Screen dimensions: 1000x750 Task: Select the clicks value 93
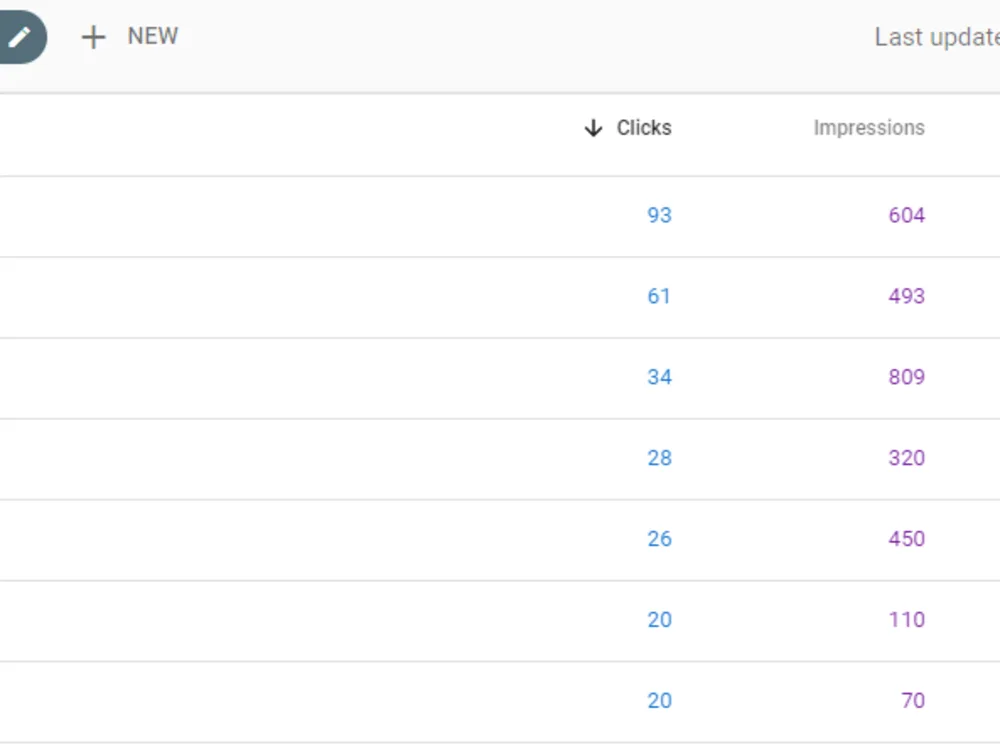tap(659, 216)
